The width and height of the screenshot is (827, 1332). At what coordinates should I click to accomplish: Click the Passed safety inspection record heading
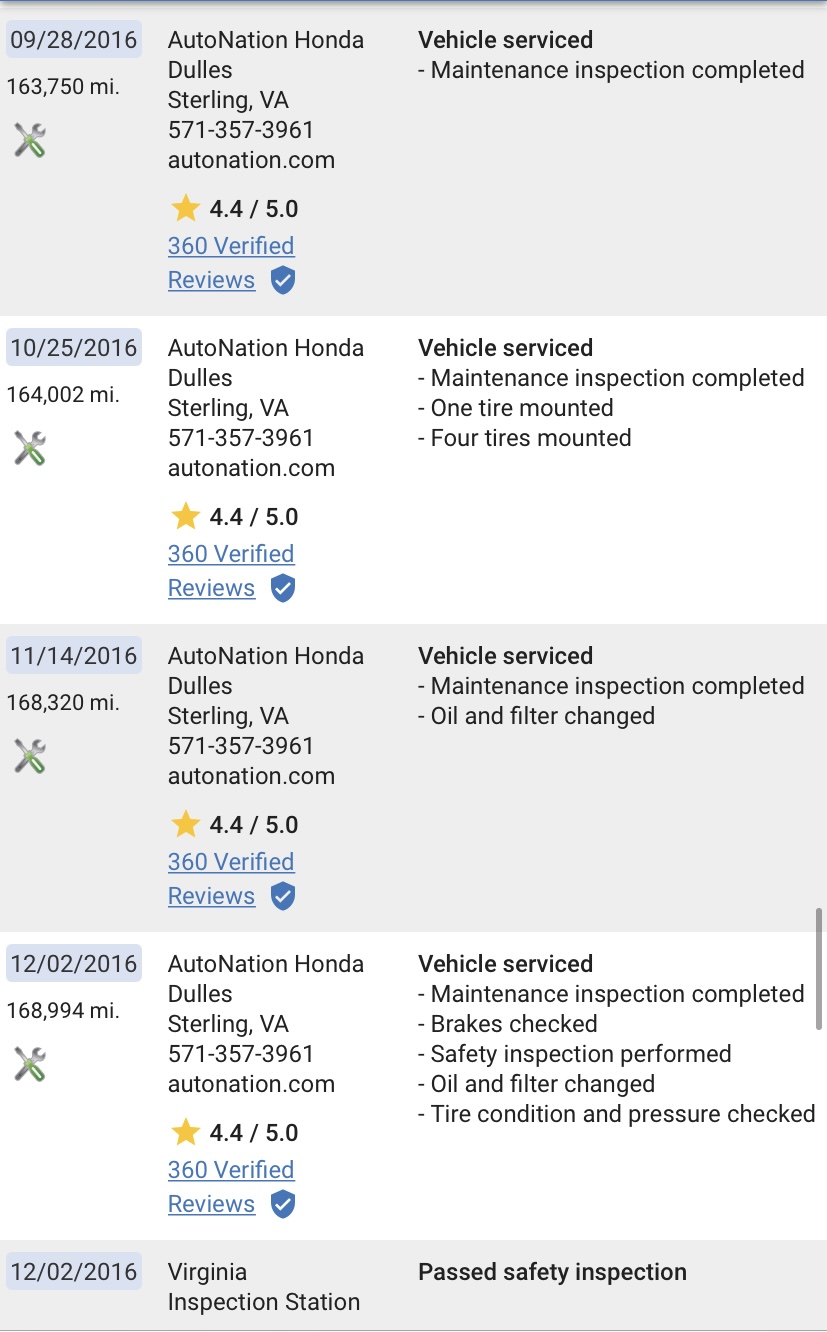552,1272
